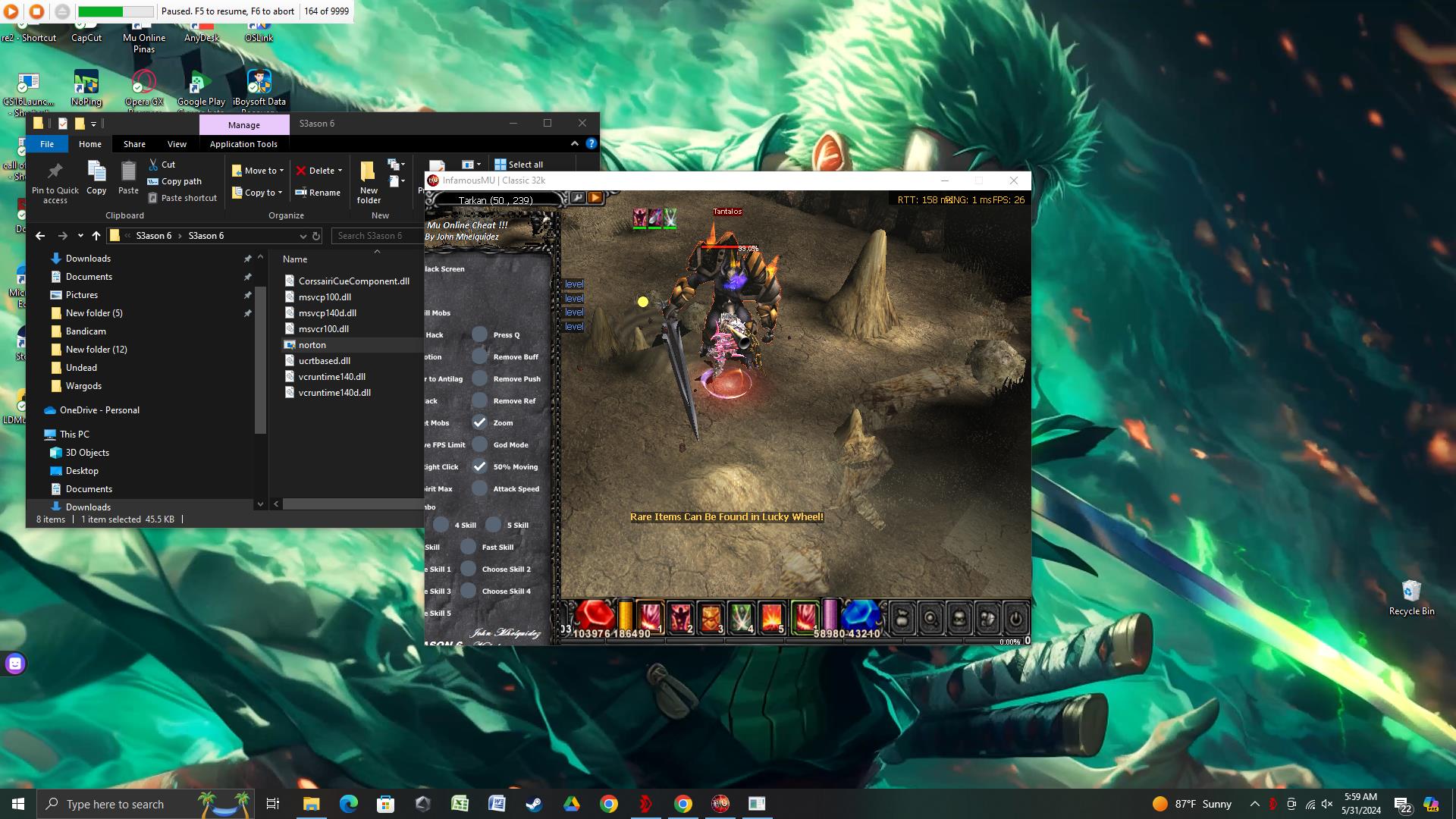This screenshot has width=1456, height=819.
Task: Click the power button icon in game bar
Action: point(1015,619)
